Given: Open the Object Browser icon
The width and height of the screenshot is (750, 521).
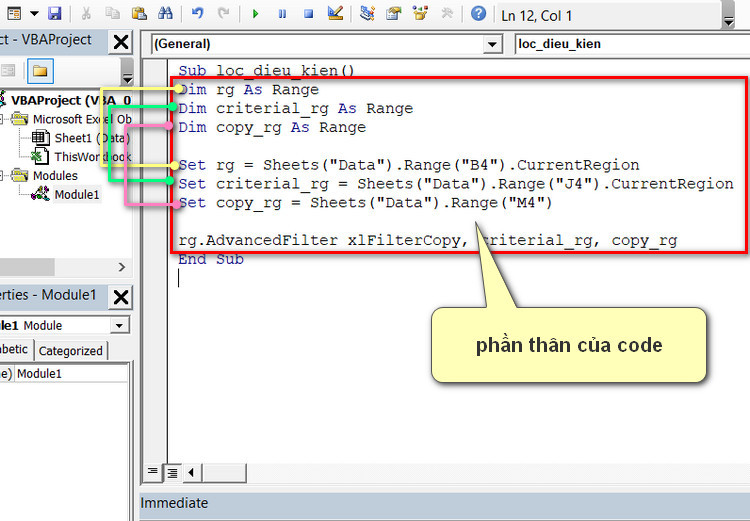Looking at the screenshot, I should 420,13.
